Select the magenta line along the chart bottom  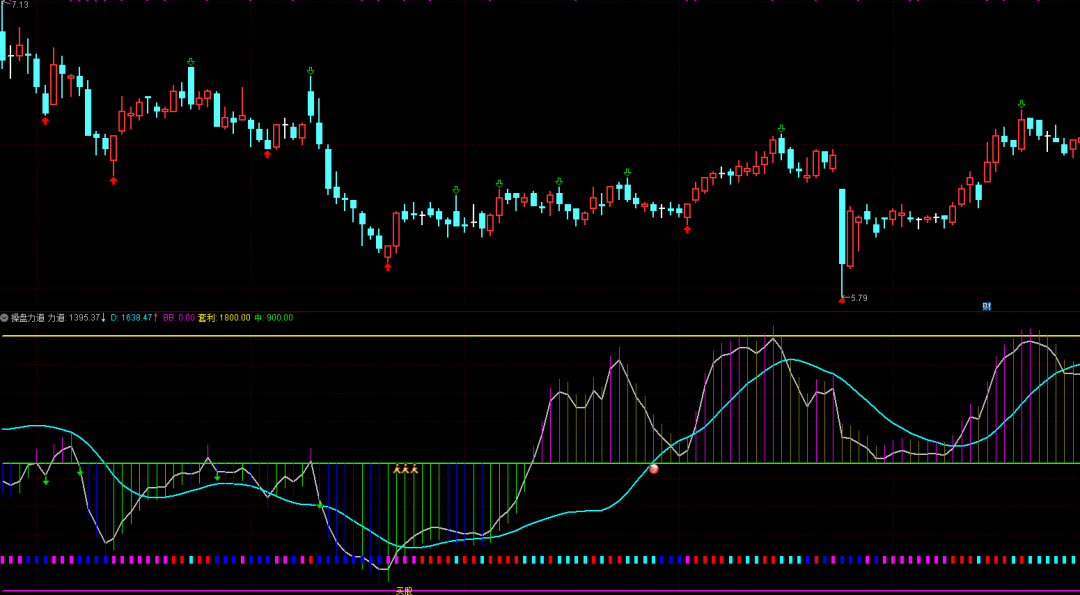[540, 591]
